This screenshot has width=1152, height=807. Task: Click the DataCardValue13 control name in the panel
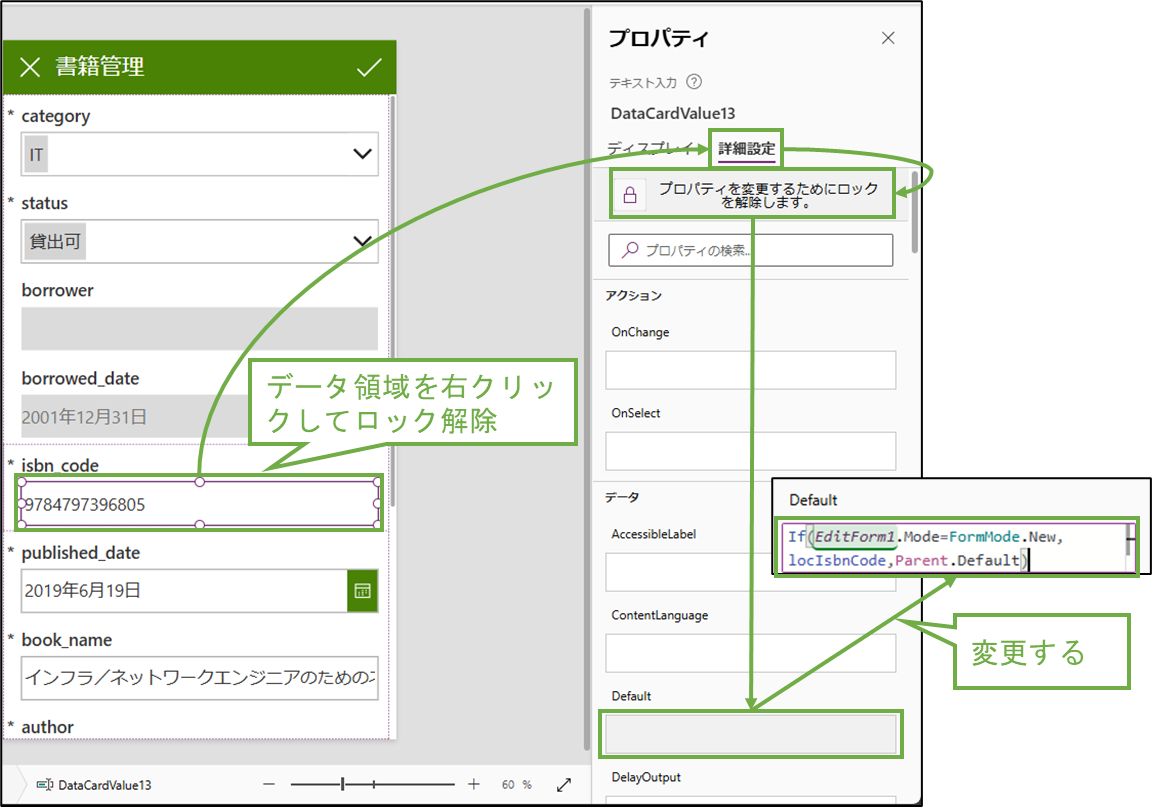[673, 113]
